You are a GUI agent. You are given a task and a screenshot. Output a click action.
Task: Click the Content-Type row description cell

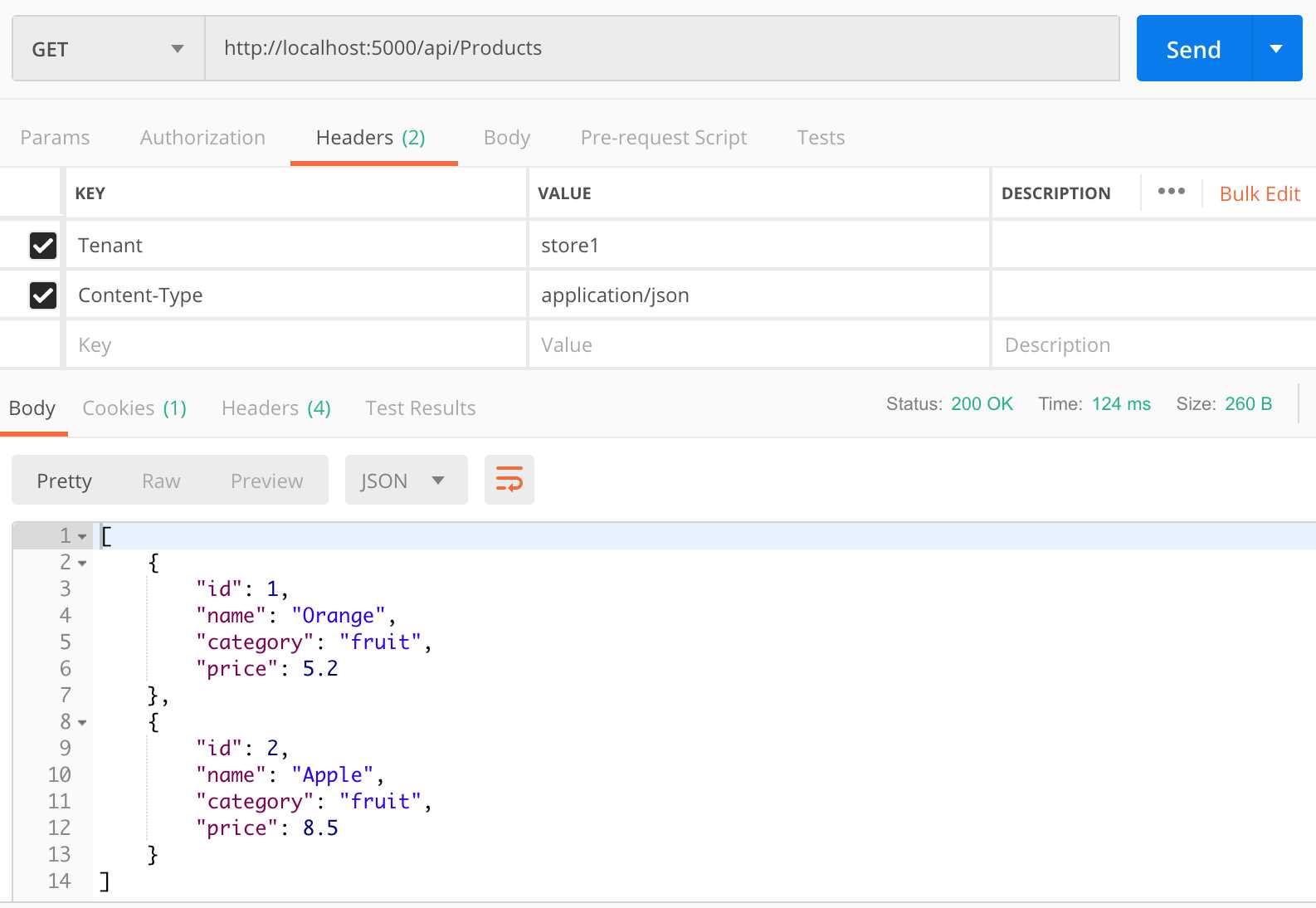[1153, 295]
